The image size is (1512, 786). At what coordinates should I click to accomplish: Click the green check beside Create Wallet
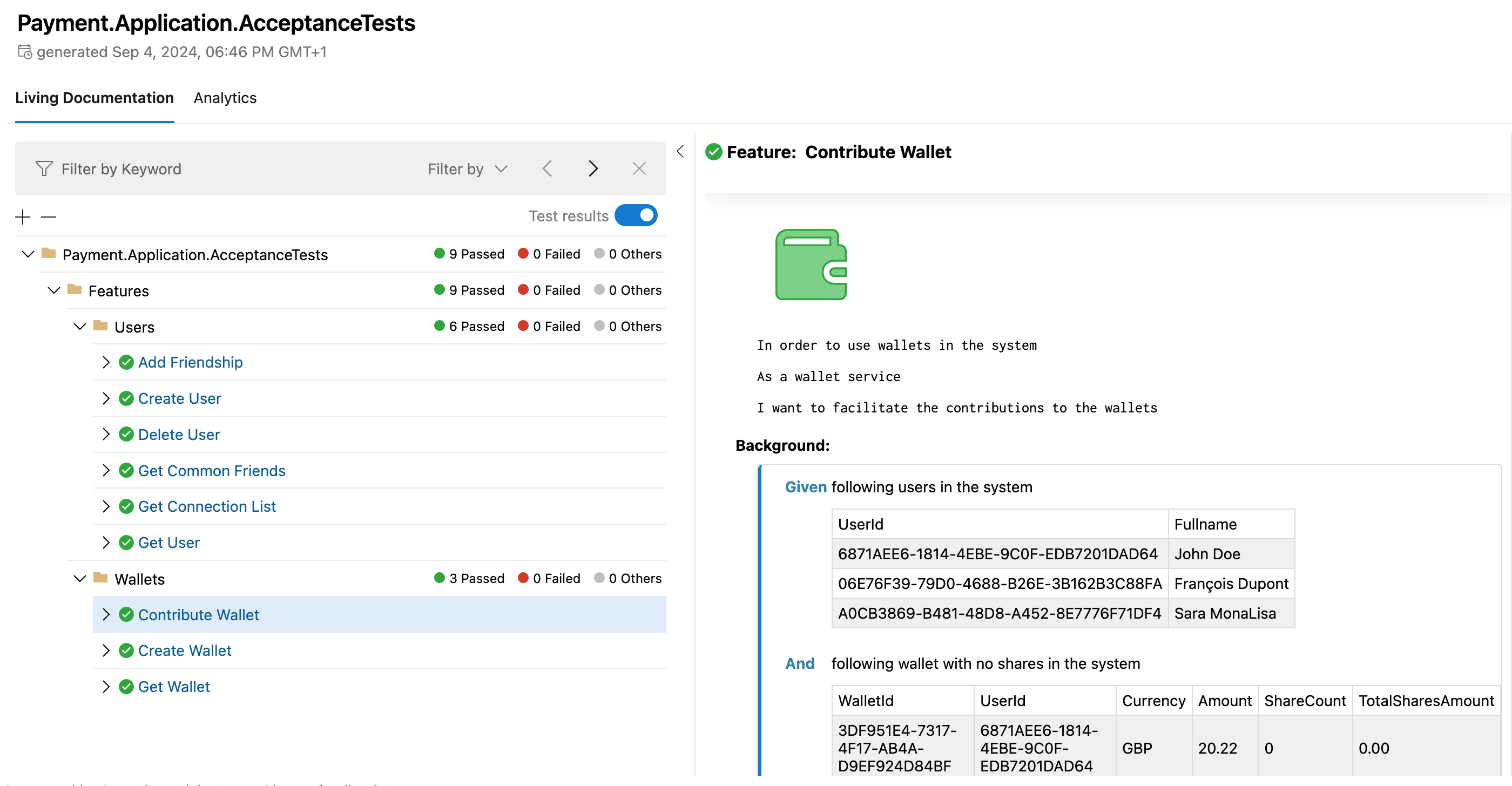[x=126, y=651]
